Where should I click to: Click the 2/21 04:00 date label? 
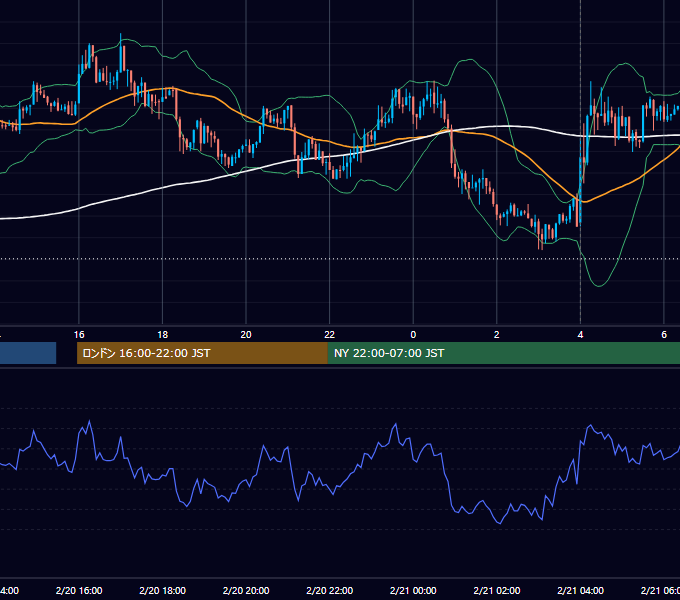[580, 590]
